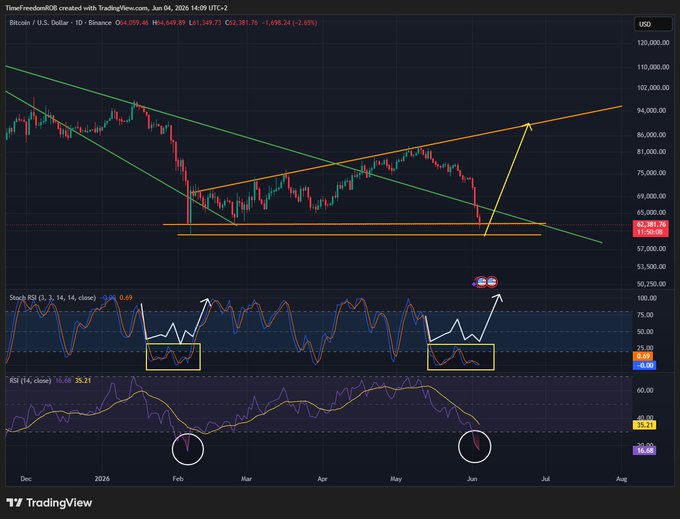Viewport: 680px width, 519px height.
Task: Click the change value -1,698.24 (-2.65%)
Action: click(x=289, y=23)
